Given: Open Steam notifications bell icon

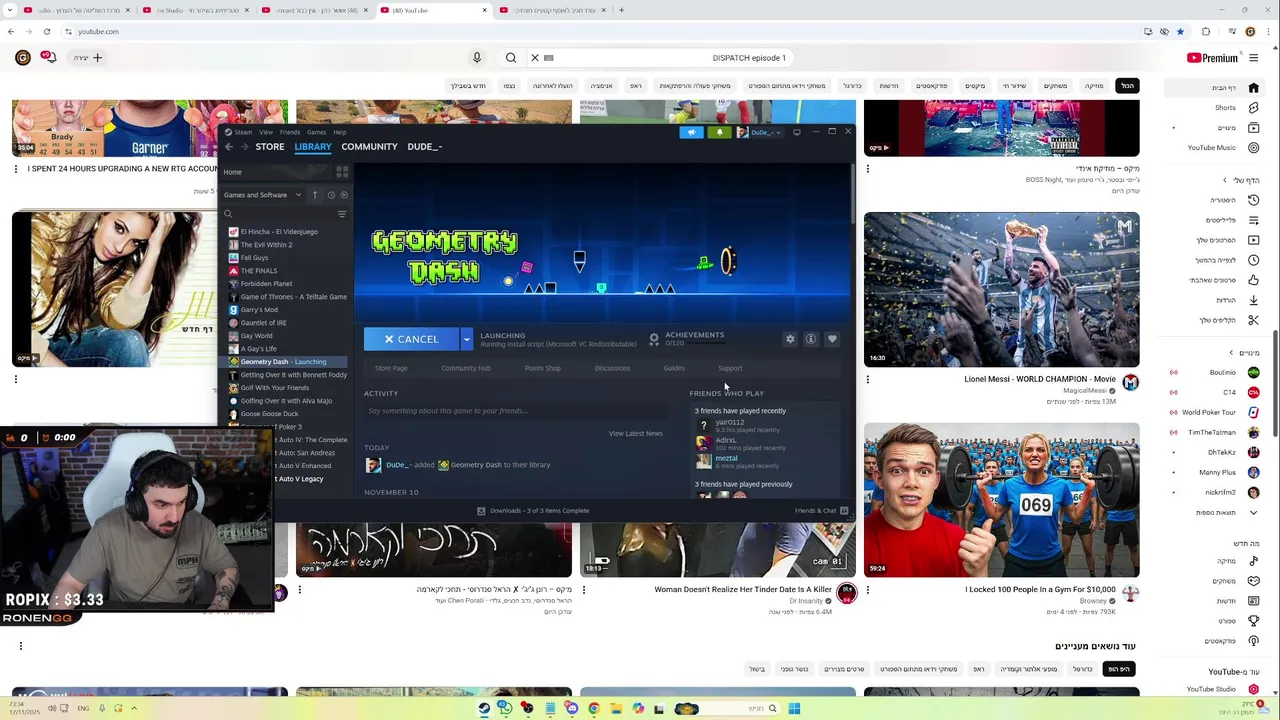Looking at the screenshot, I should pyautogui.click(x=719, y=132).
